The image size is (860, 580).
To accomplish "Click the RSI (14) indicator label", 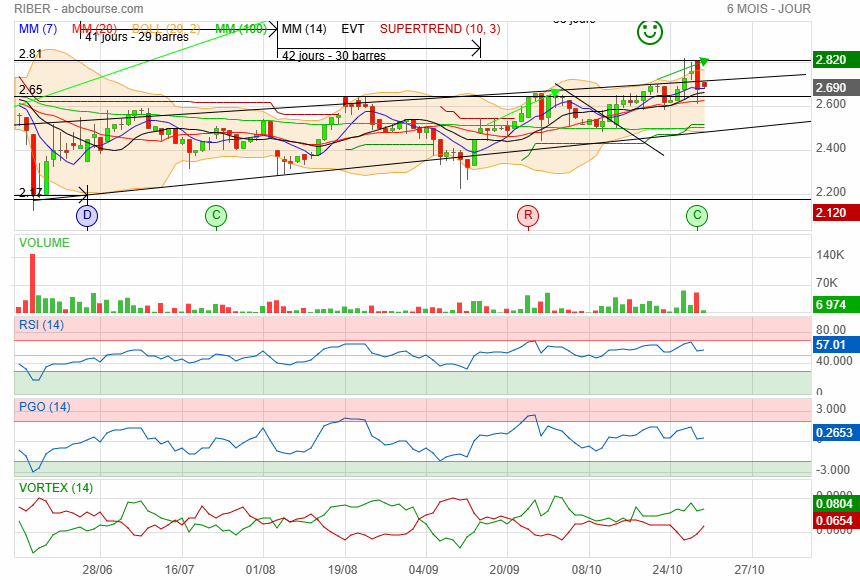I will point(41,325).
